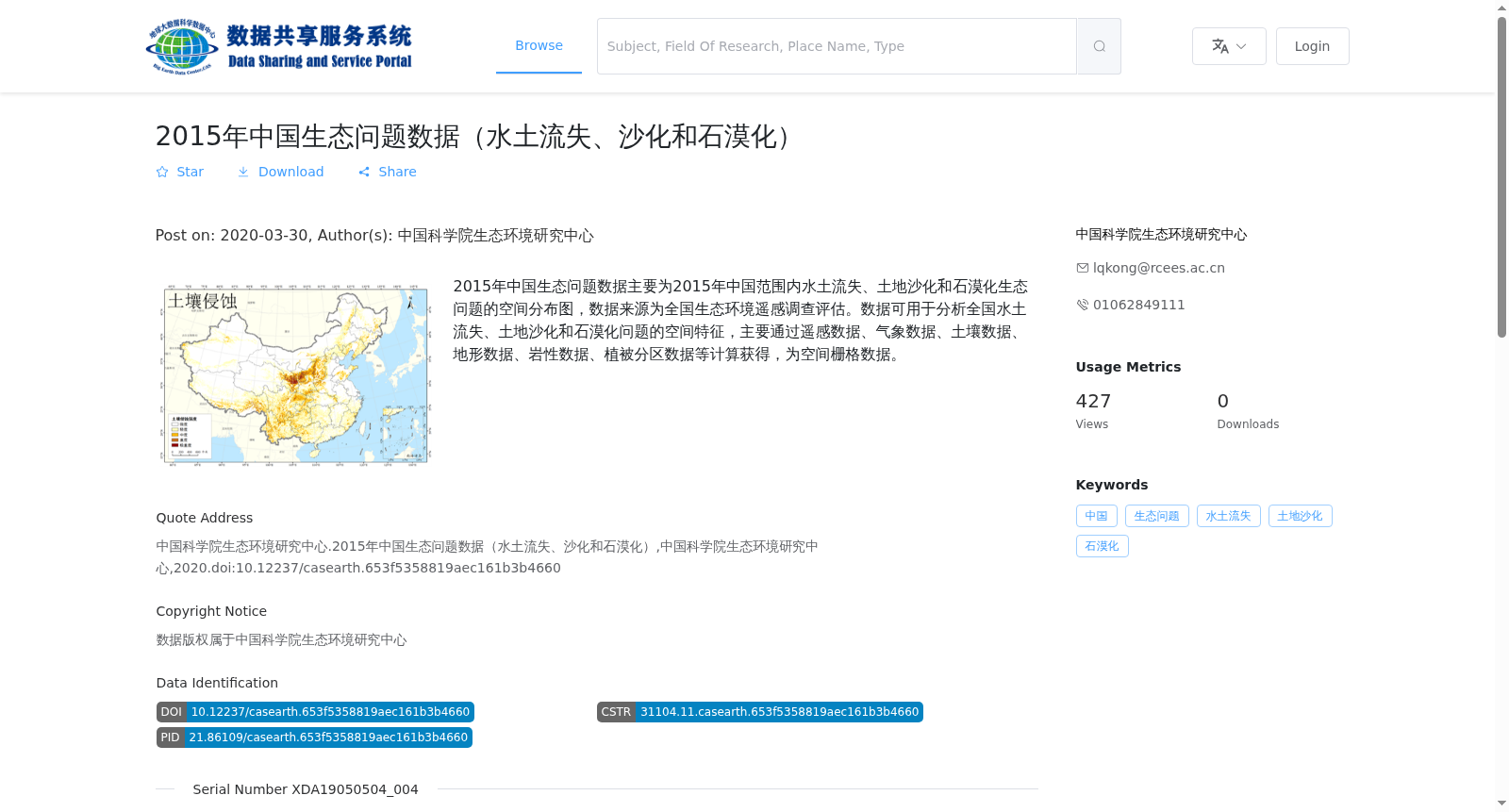1509x812 pixels.
Task: Focus the subject search input field
Action: click(837, 46)
